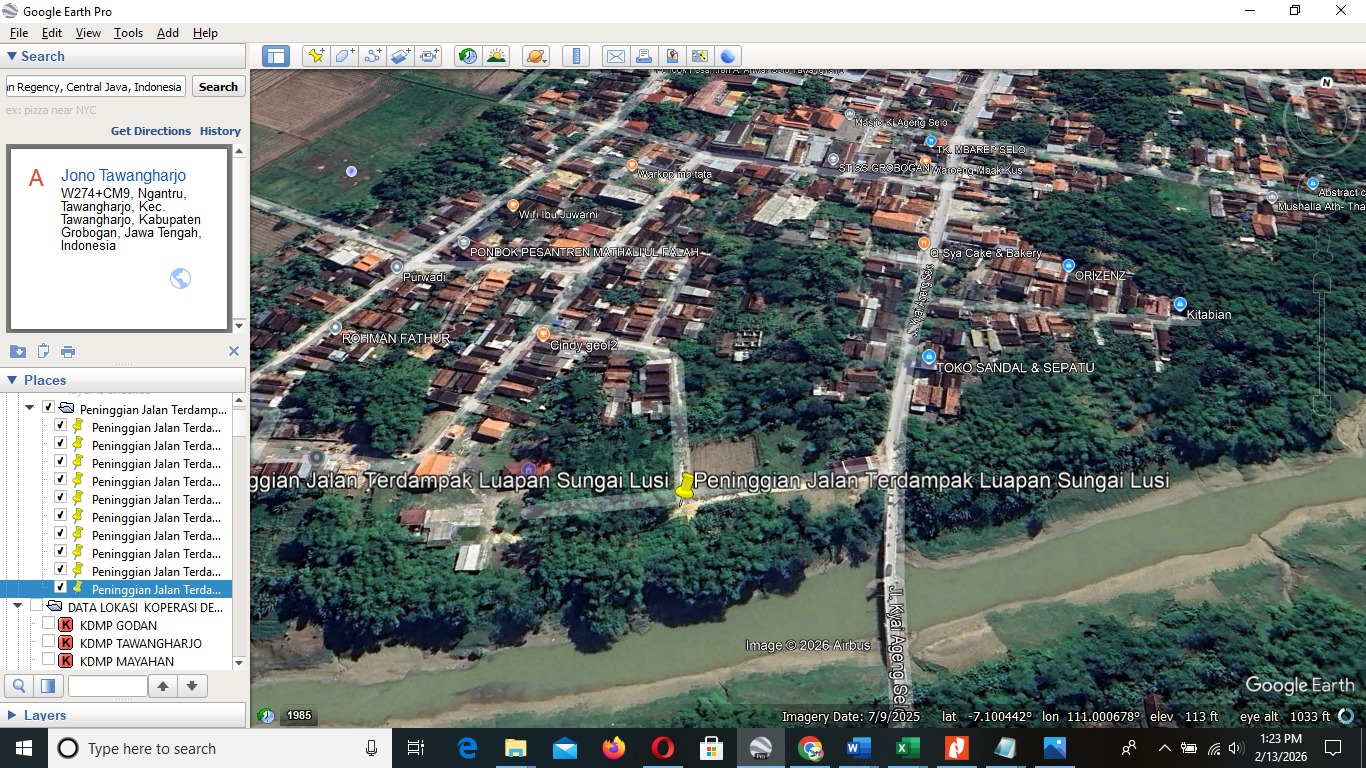The image size is (1366, 768).
Task: Select the Add Polygon tool
Action: coord(344,56)
